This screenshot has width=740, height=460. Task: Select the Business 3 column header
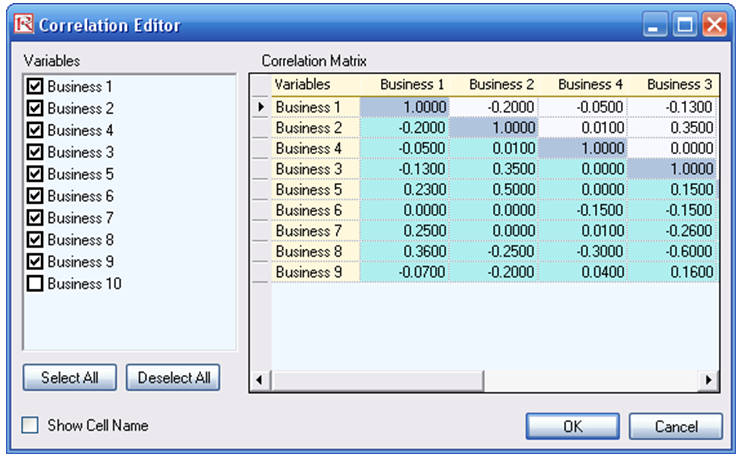[x=673, y=84]
